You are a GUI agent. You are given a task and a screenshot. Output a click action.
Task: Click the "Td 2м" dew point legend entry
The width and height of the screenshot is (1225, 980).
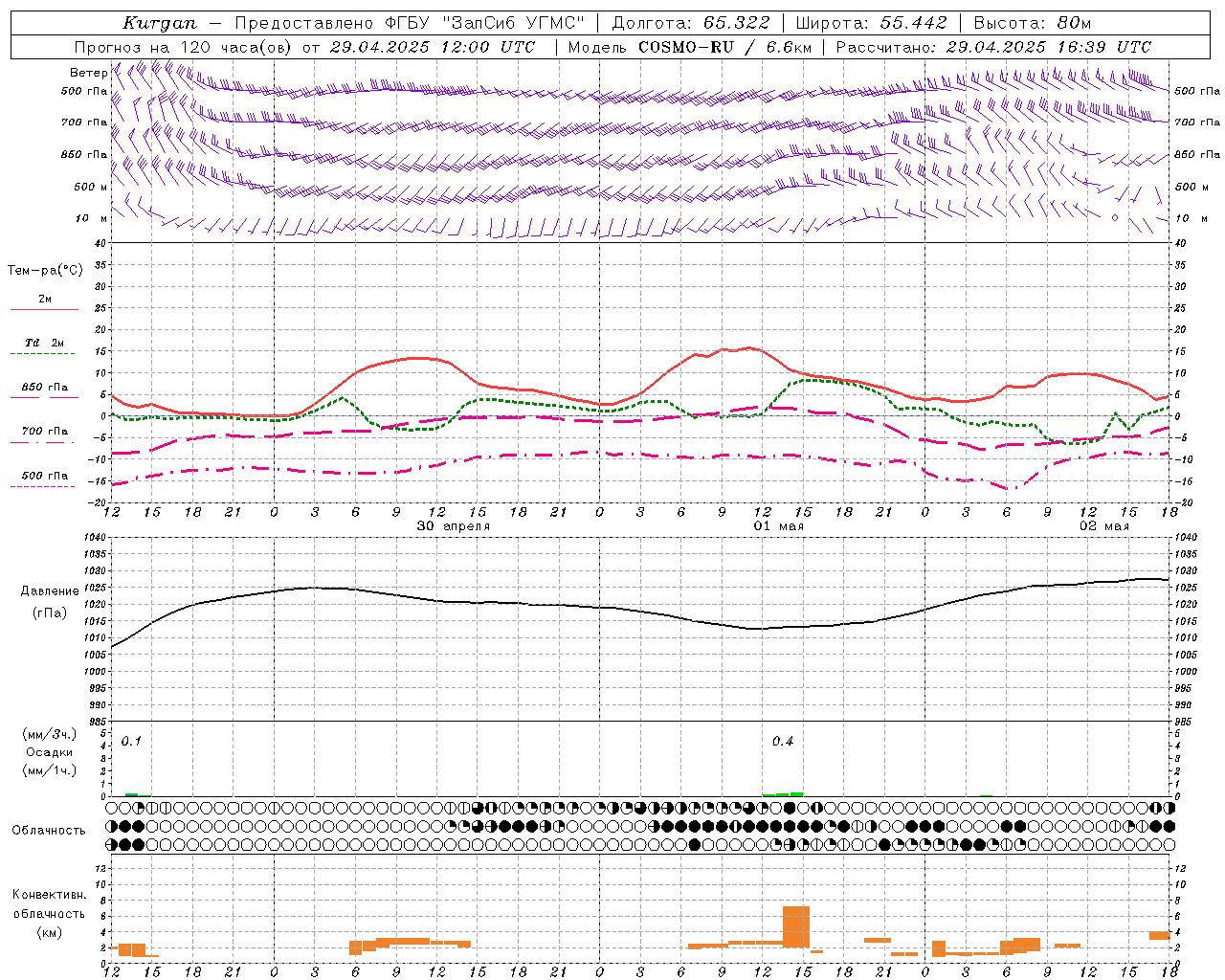(x=45, y=343)
